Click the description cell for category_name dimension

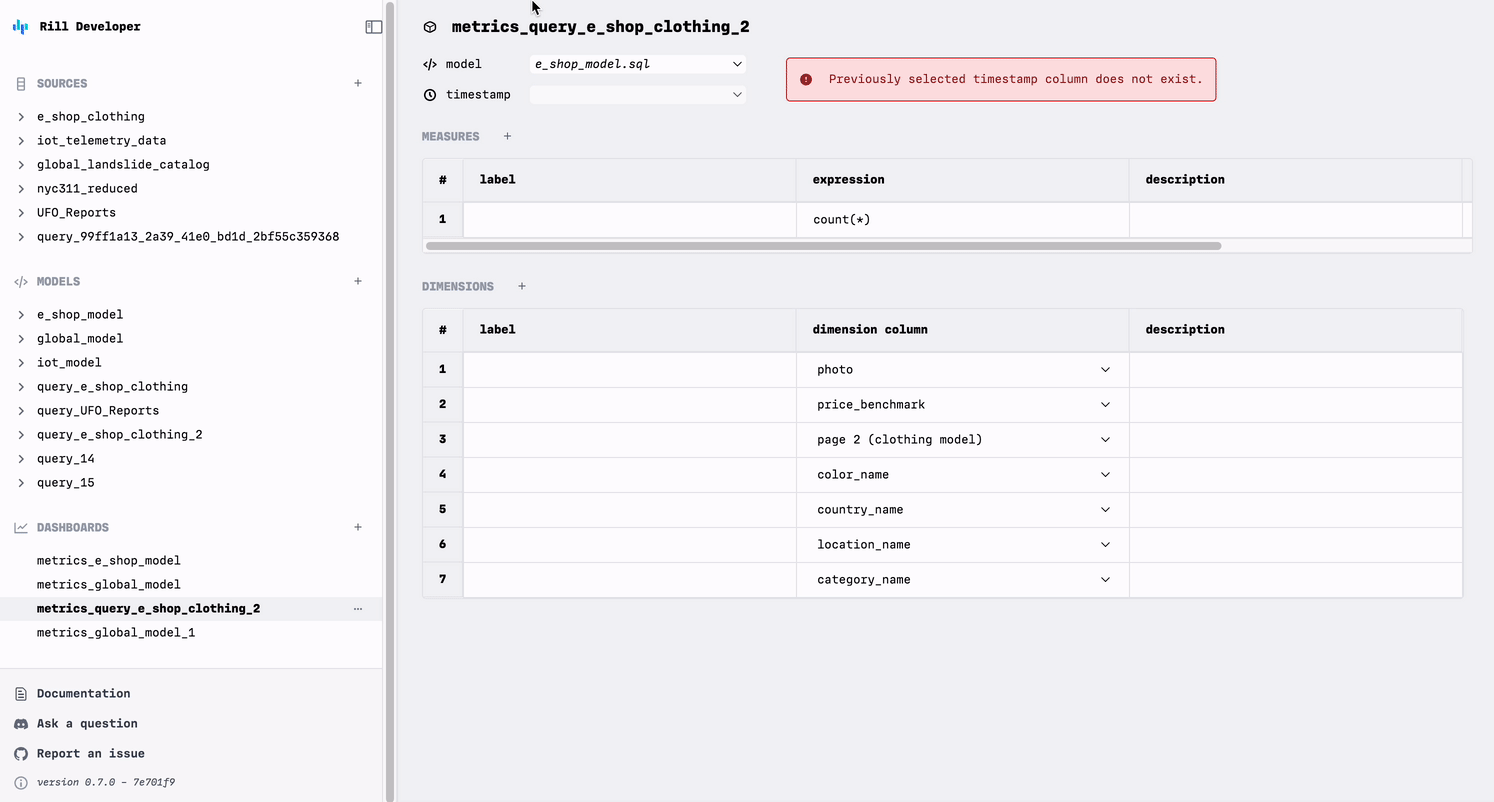pos(1296,579)
